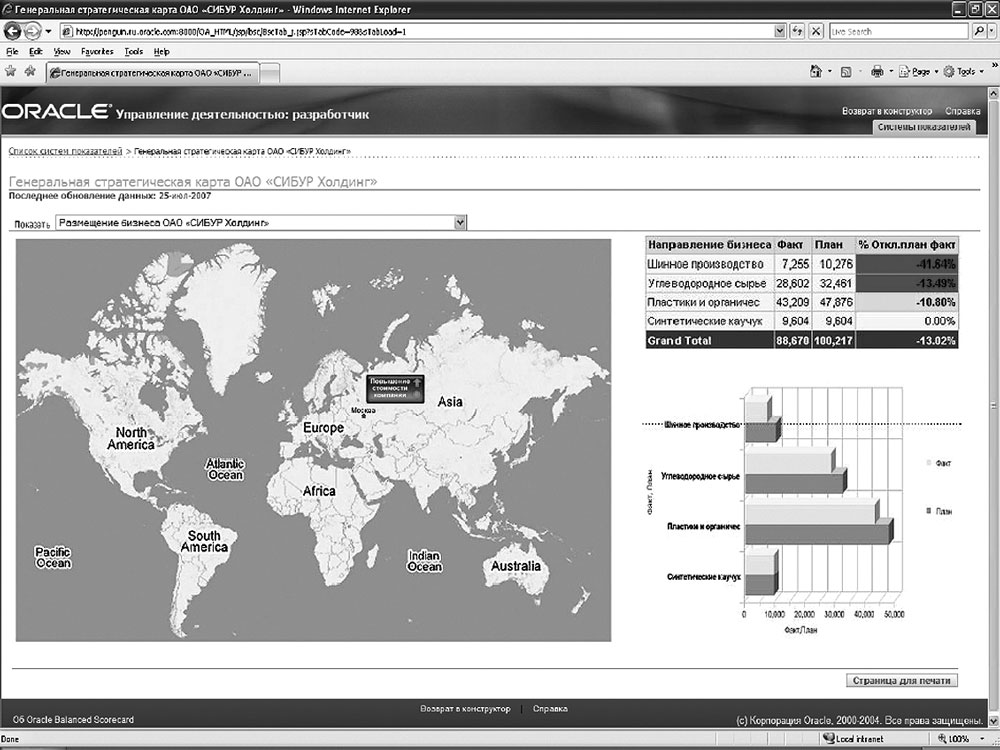Select the Системы показателей tab
Screen dimensions: 1000x750
click(923, 127)
